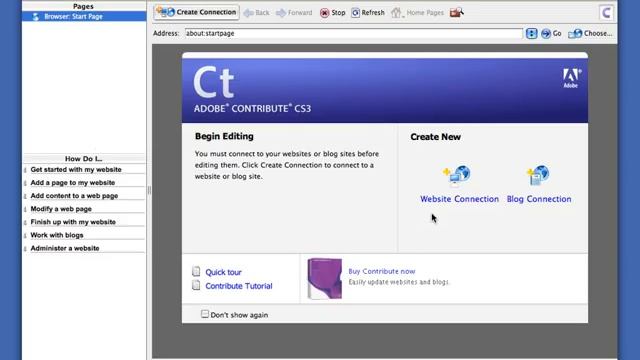Click the Website Connection globe icon
Viewport: 640px width, 360px height.
pos(457,176)
